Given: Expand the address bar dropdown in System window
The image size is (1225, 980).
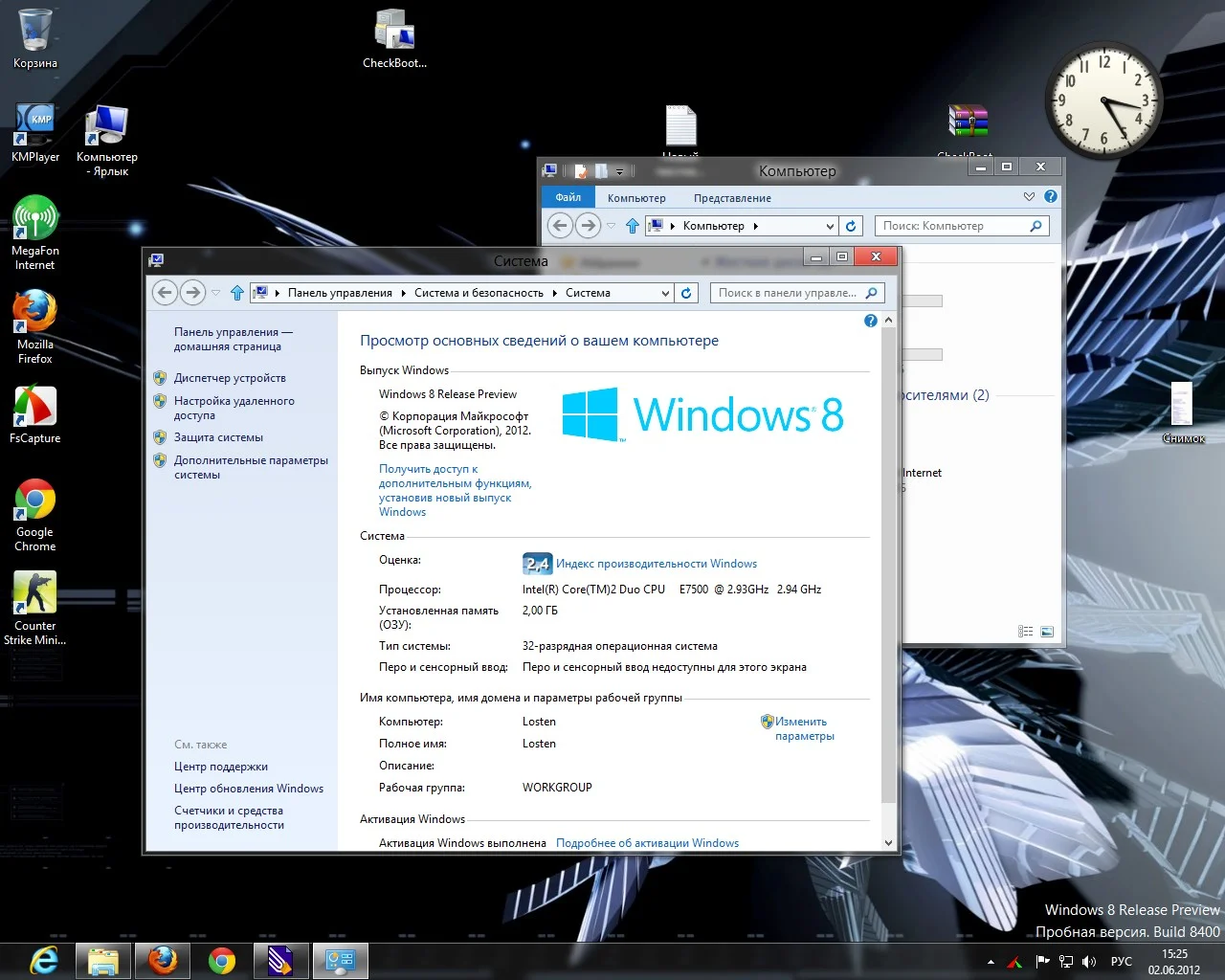Looking at the screenshot, I should click(x=665, y=294).
